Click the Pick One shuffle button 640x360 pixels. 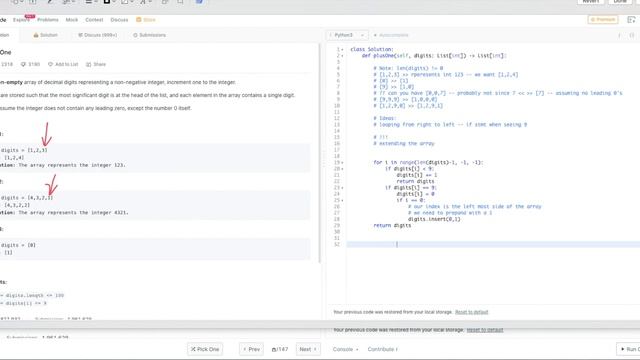205,349
